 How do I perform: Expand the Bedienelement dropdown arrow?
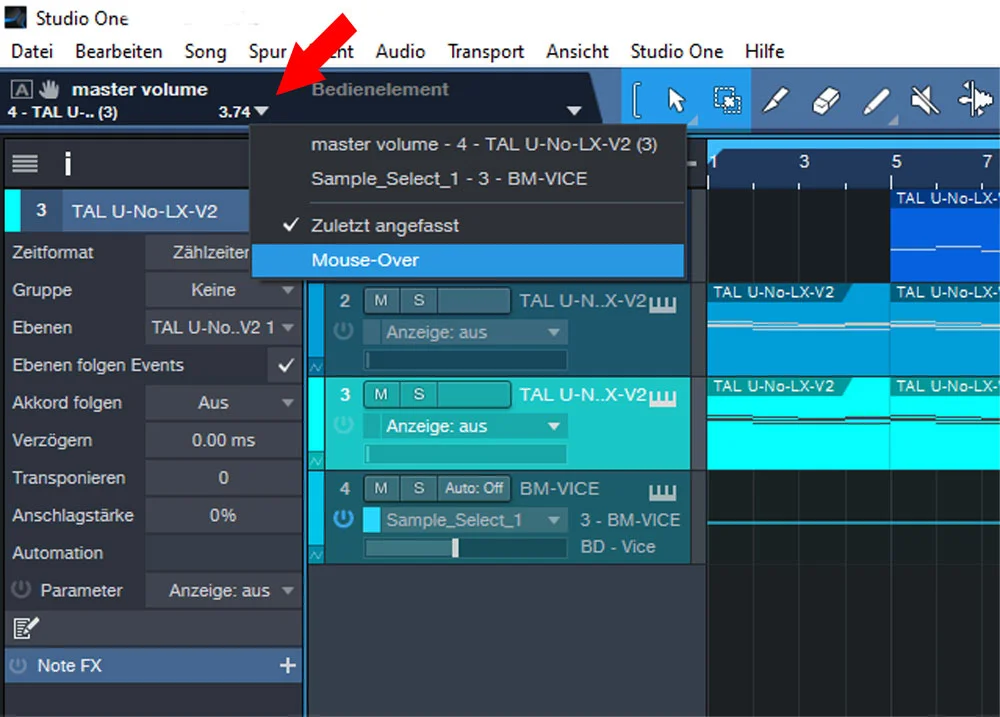574,111
